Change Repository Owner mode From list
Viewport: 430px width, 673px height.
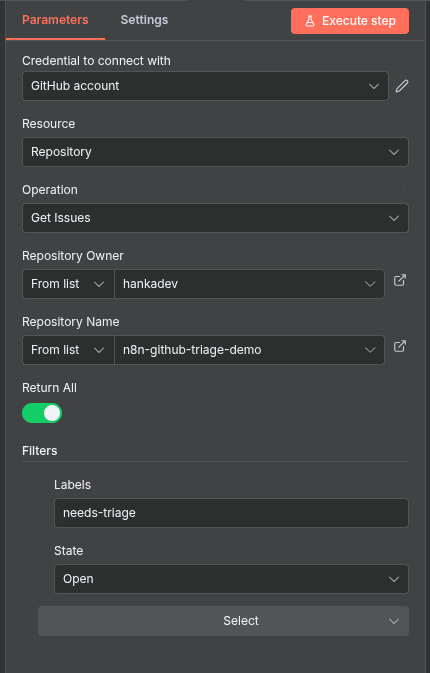click(68, 284)
